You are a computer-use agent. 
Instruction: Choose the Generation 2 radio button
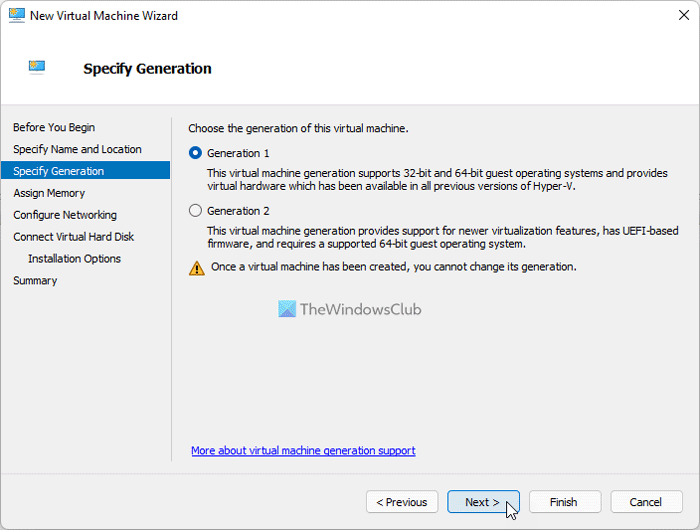pos(196,211)
